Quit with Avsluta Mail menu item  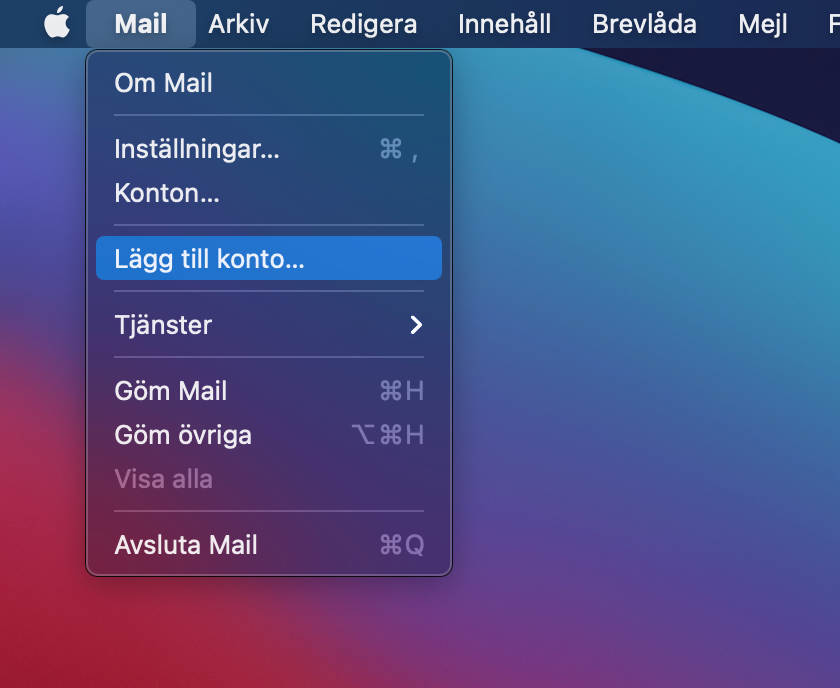coord(269,545)
